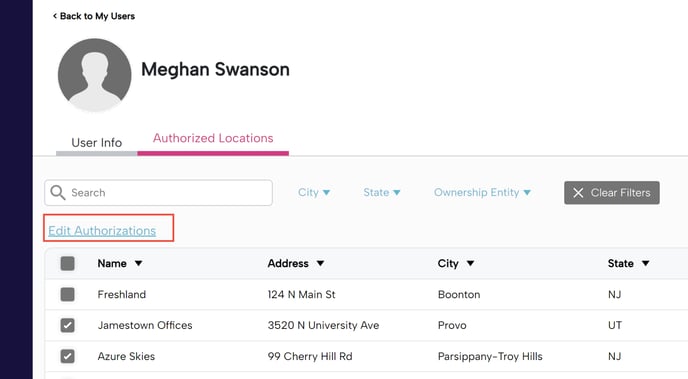688x379 pixels.
Task: Open the City filter dropdown
Action: click(x=314, y=193)
